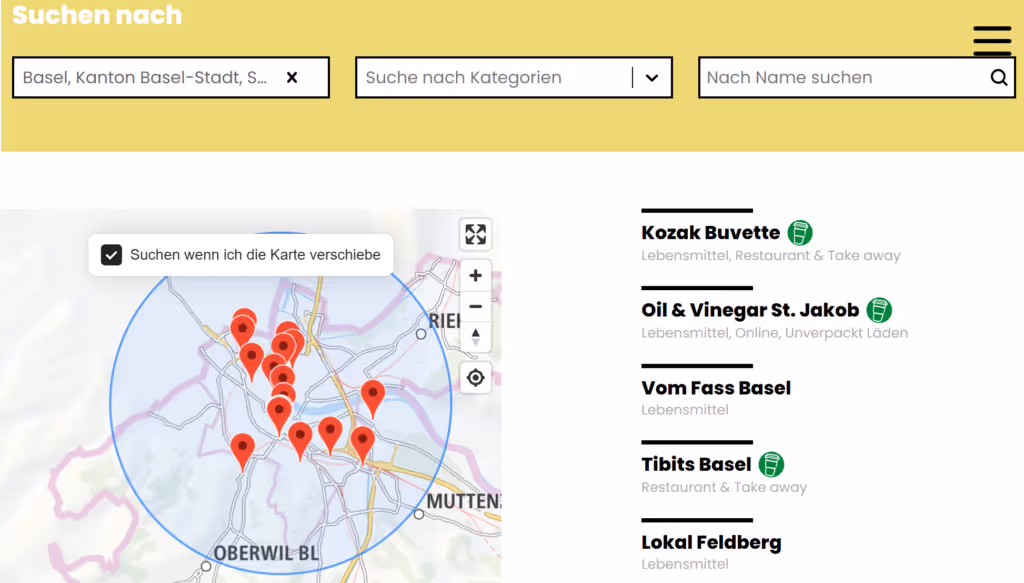Zoom out of the map
The height and width of the screenshot is (583, 1024).
point(475,306)
